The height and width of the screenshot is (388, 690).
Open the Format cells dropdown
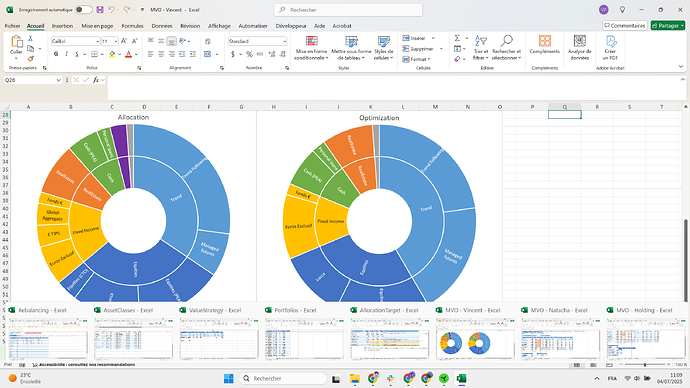[416, 59]
